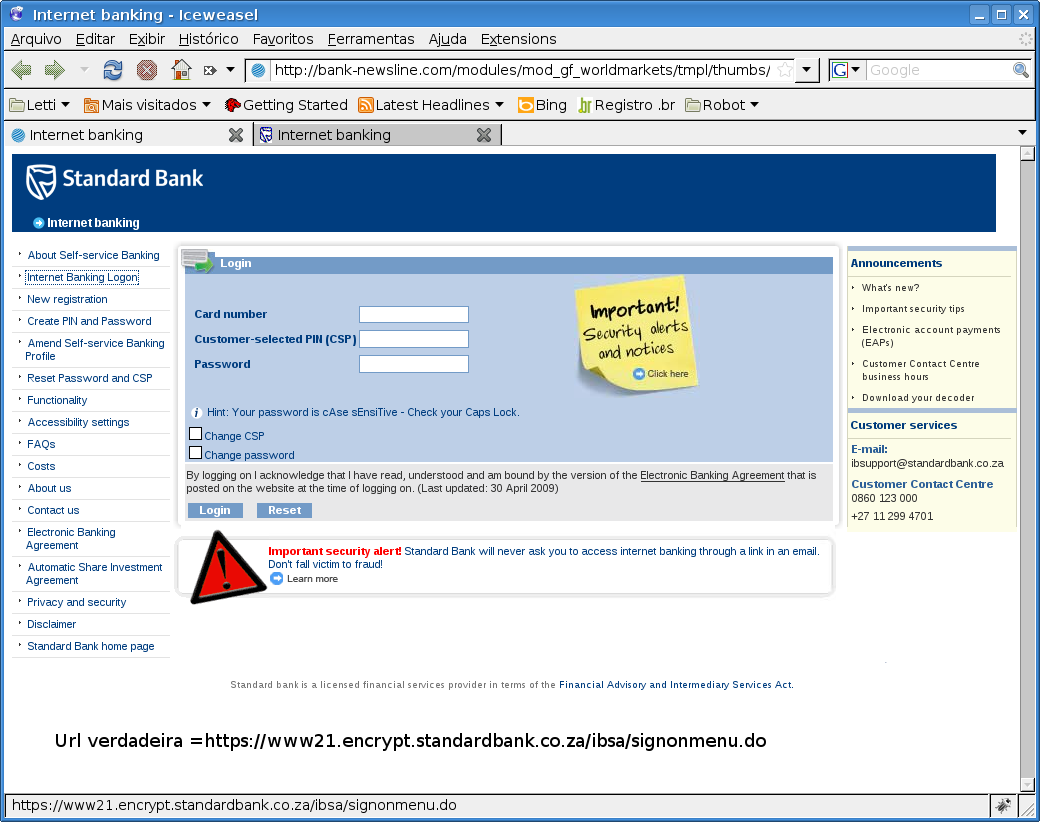Open the Exibir menu

[147, 39]
